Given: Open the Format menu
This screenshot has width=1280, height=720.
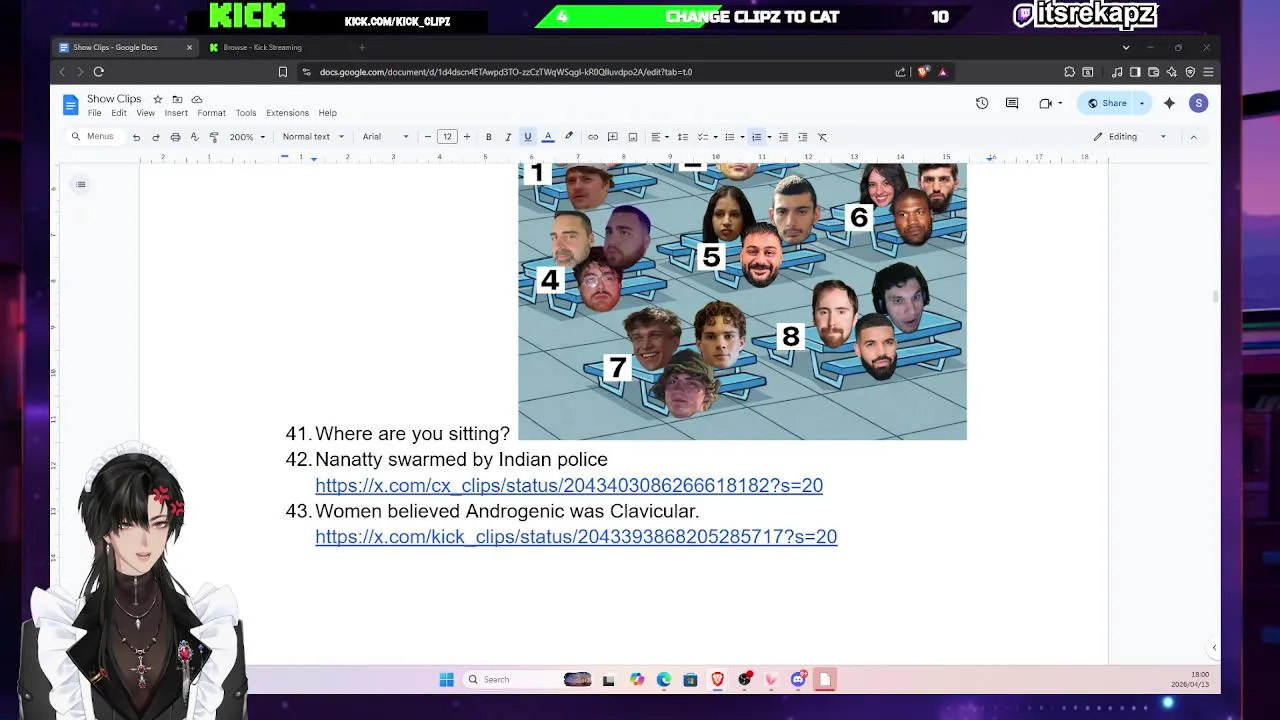Looking at the screenshot, I should point(211,113).
